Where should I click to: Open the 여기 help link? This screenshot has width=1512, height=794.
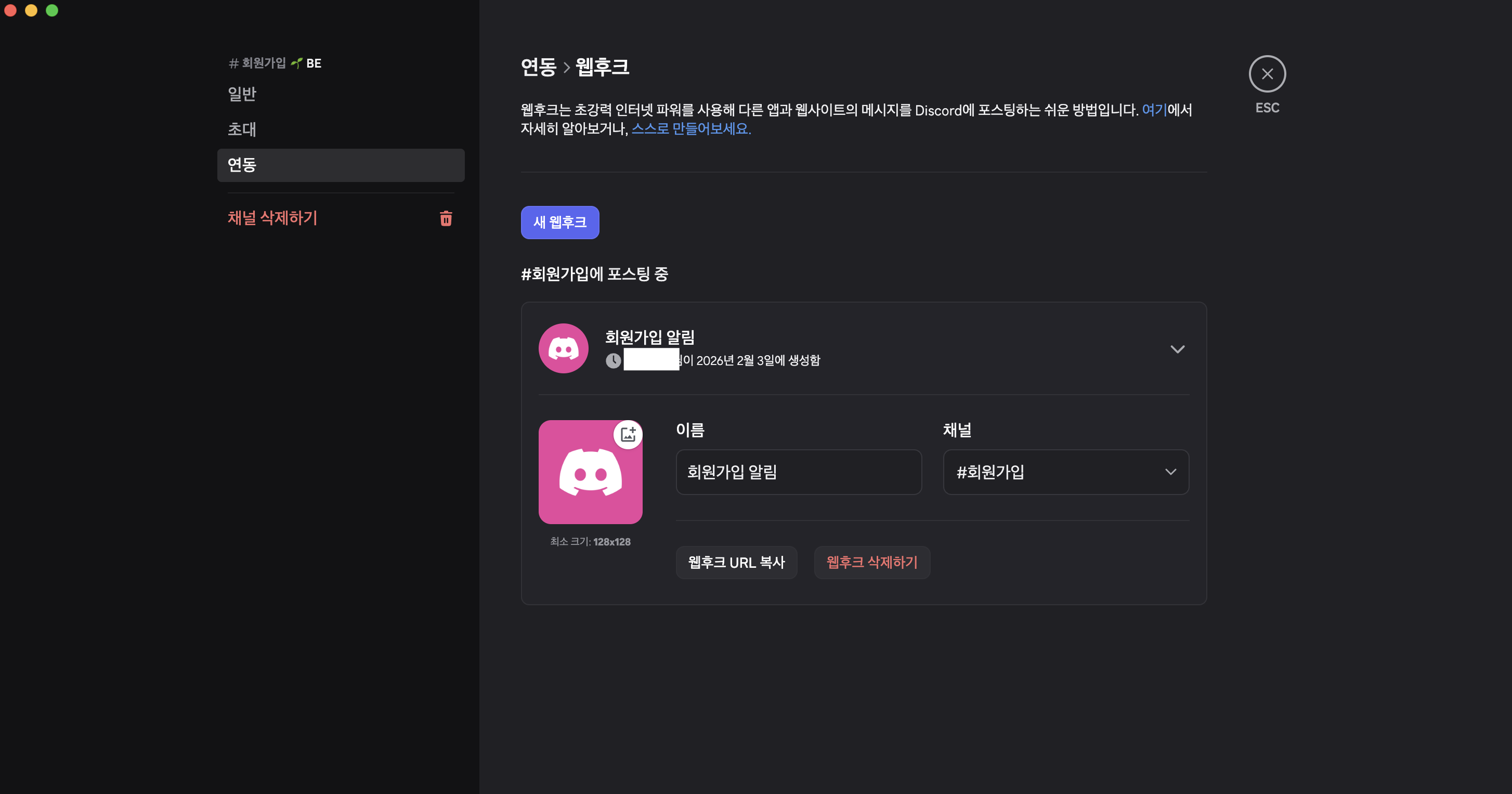1153,110
